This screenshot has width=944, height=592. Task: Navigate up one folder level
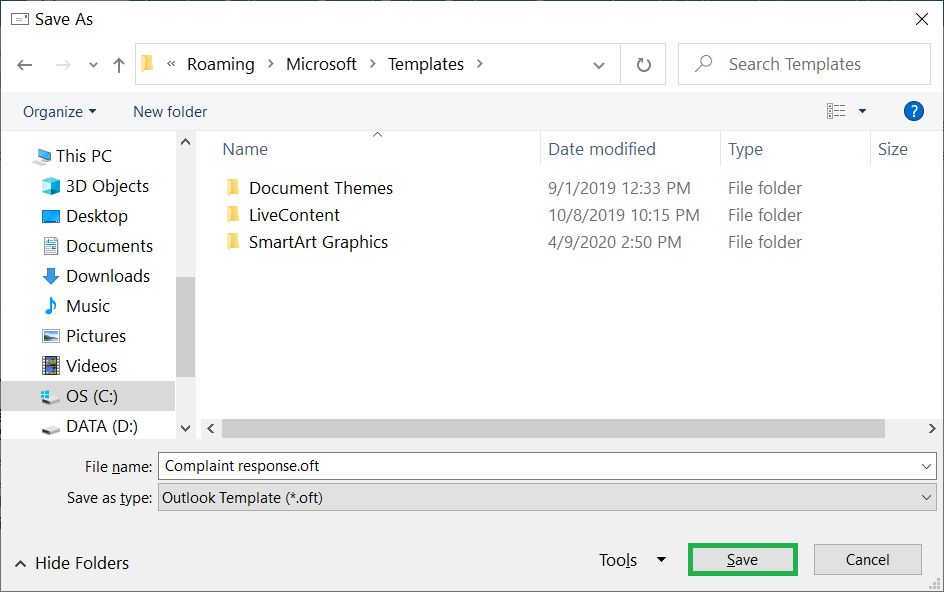click(117, 63)
